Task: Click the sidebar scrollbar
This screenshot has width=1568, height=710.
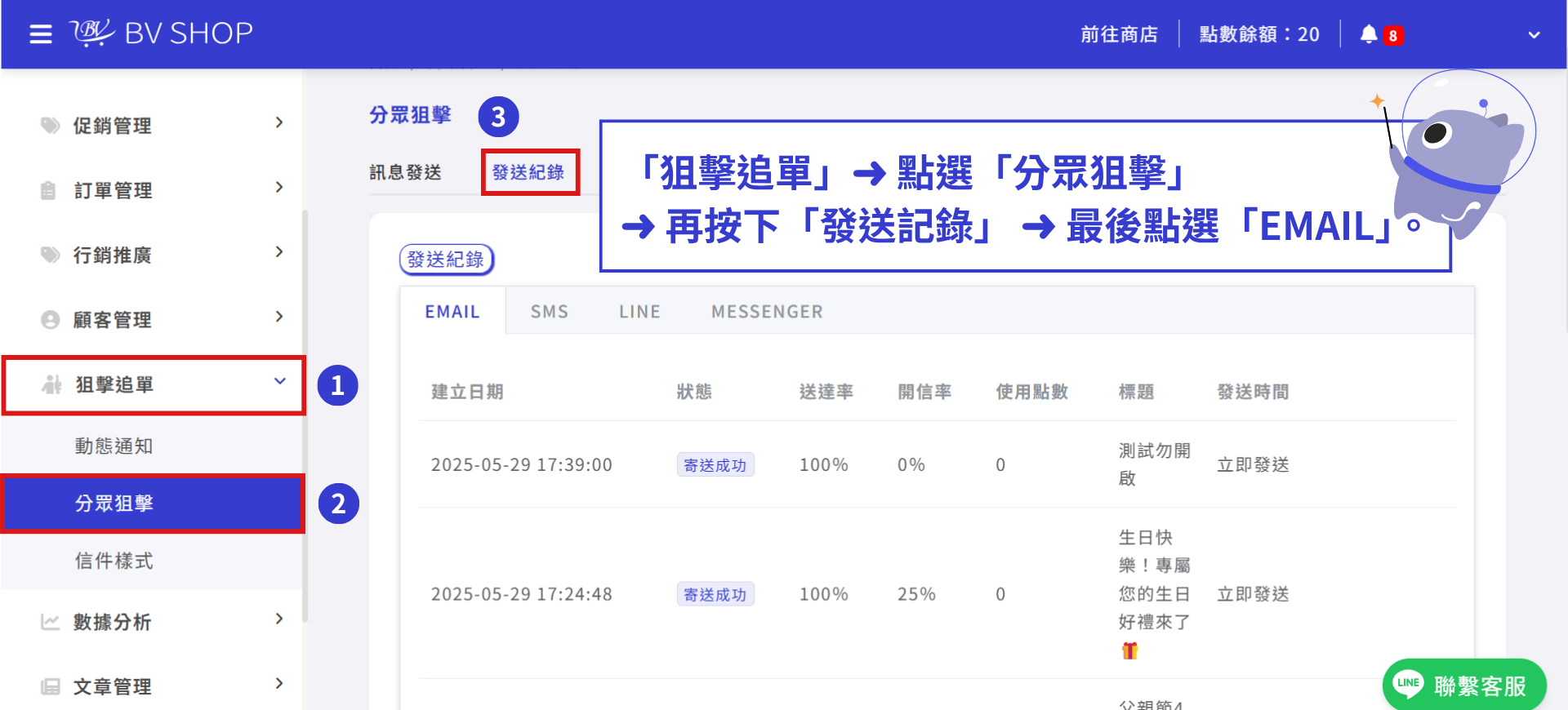Action: (305, 416)
